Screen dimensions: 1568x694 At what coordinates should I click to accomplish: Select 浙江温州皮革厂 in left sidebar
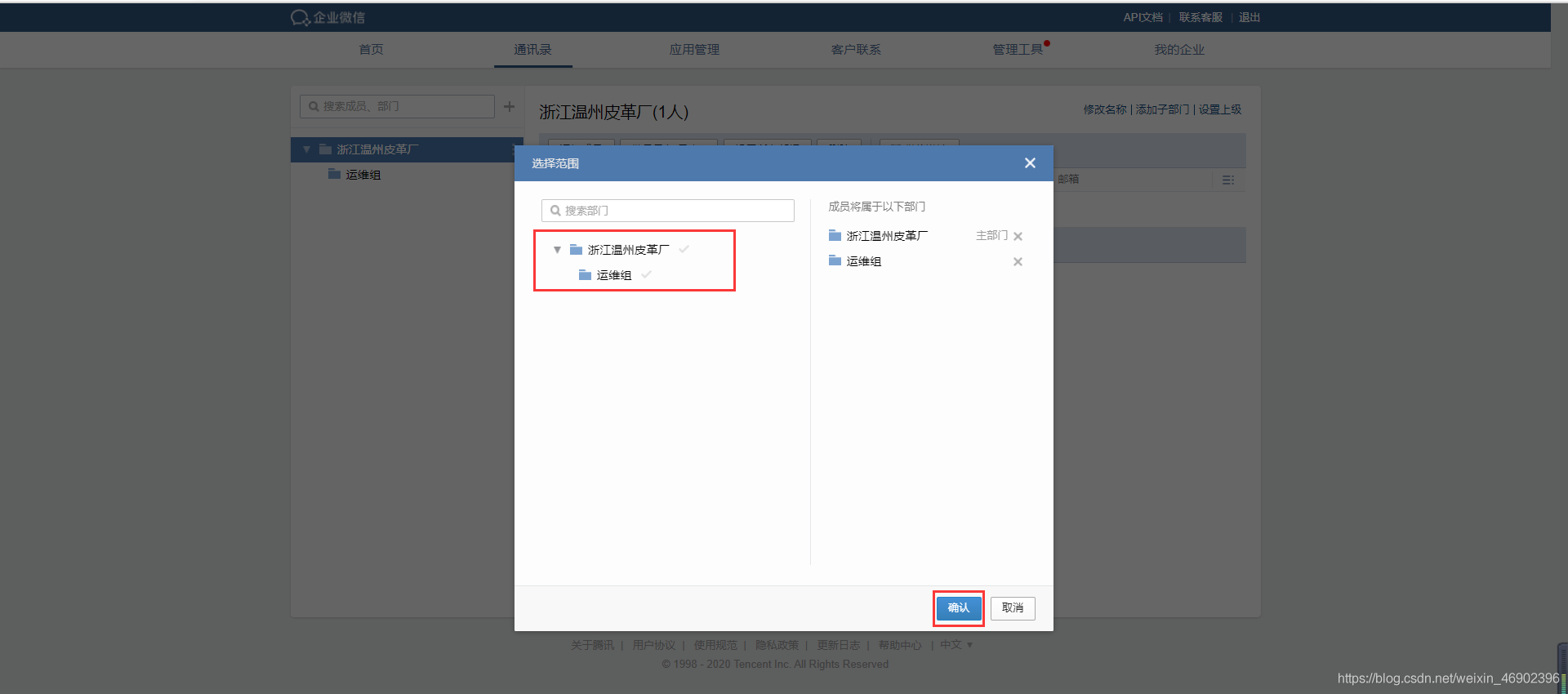coord(407,149)
